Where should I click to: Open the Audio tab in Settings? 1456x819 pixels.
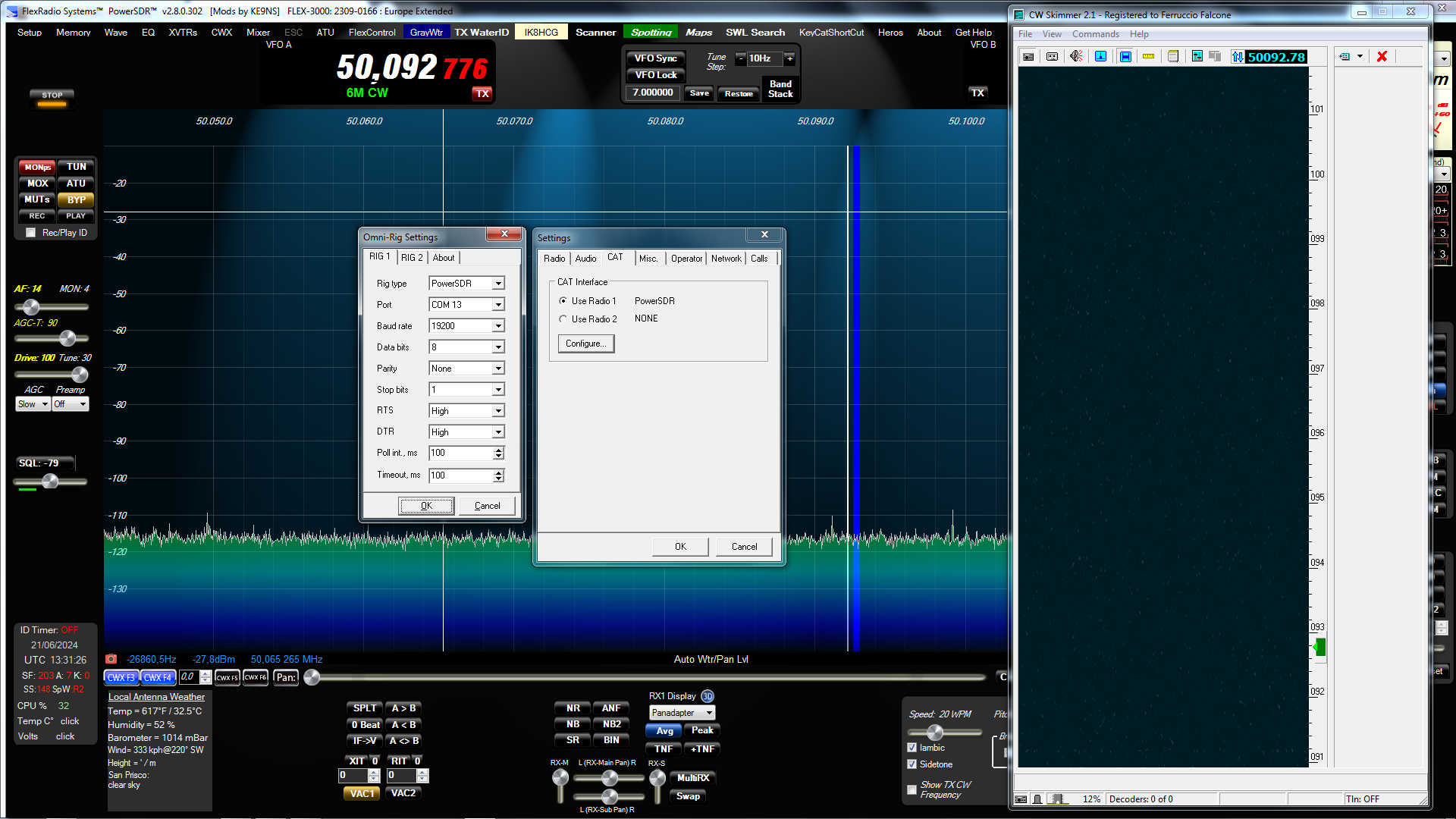pyautogui.click(x=585, y=259)
